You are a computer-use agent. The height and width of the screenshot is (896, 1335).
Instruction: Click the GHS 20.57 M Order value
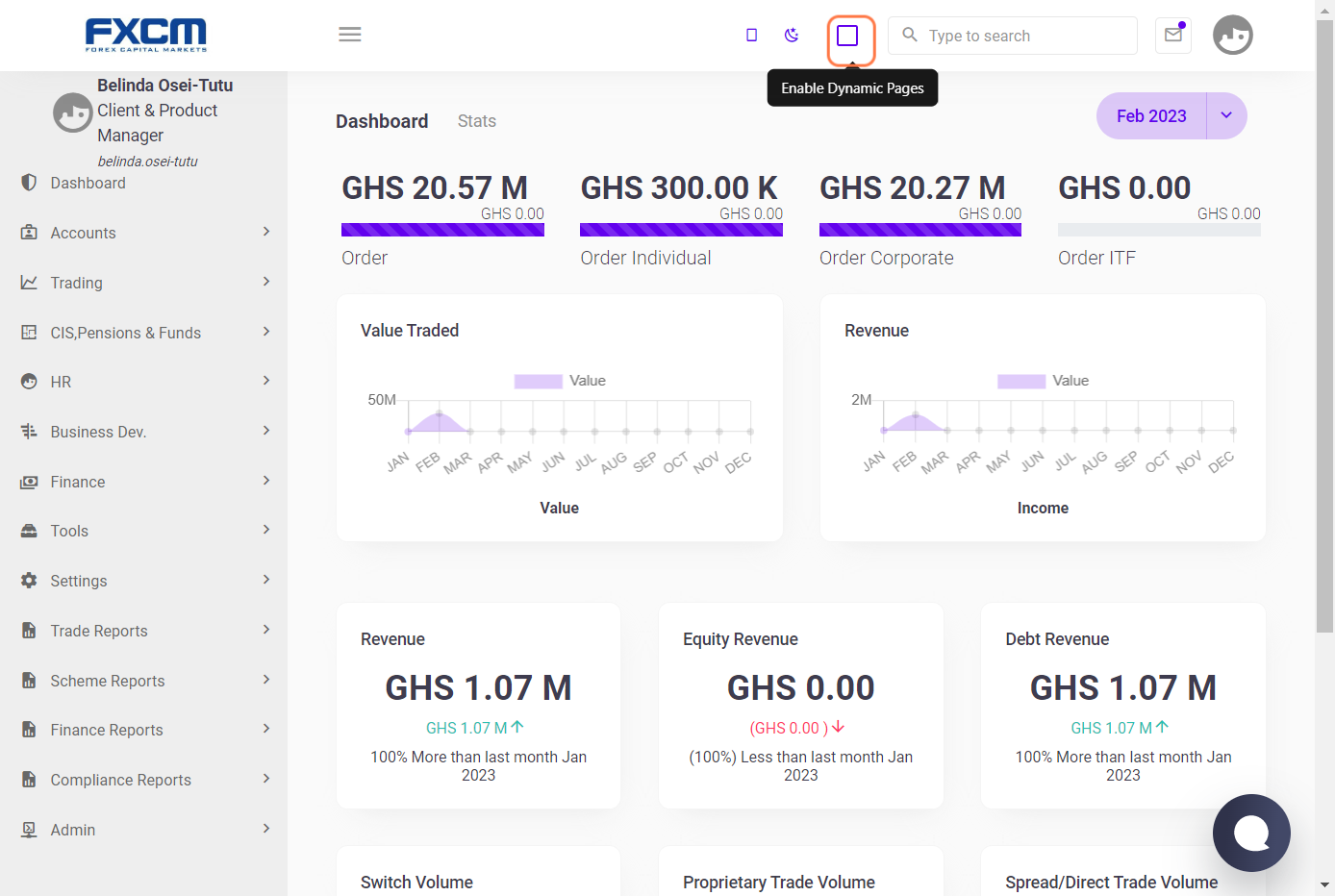point(435,187)
